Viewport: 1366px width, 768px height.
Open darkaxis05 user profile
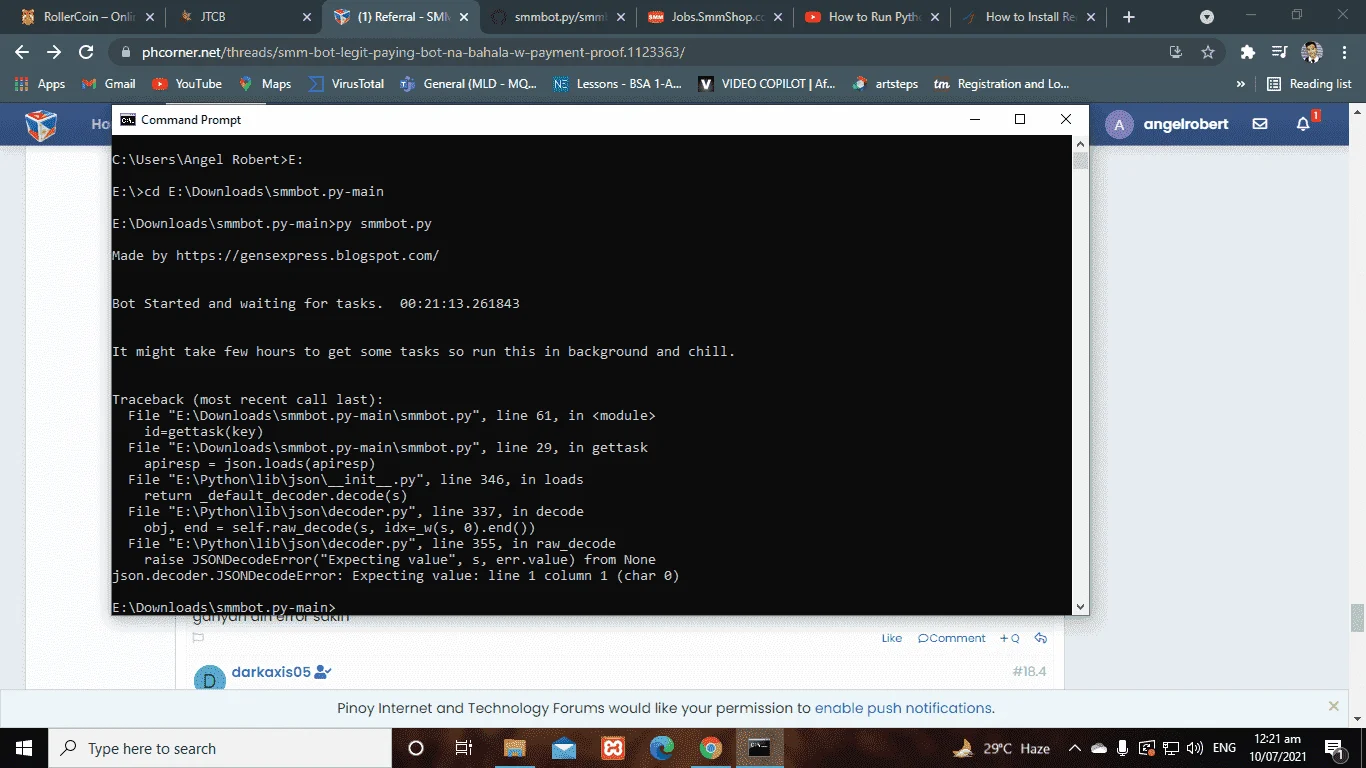pos(271,672)
